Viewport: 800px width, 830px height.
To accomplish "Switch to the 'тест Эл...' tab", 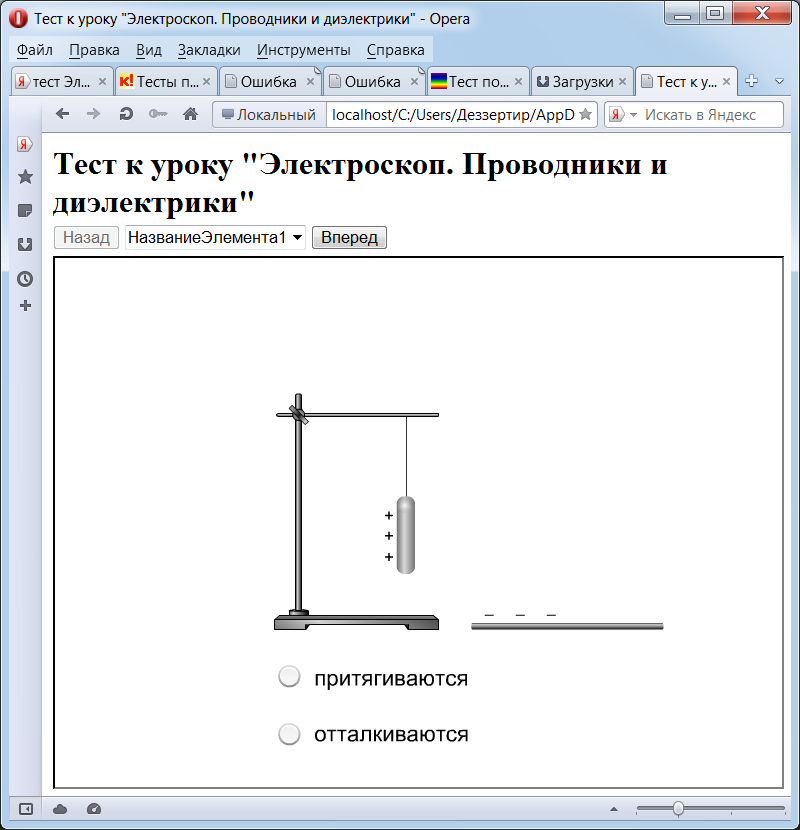I will pyautogui.click(x=61, y=82).
